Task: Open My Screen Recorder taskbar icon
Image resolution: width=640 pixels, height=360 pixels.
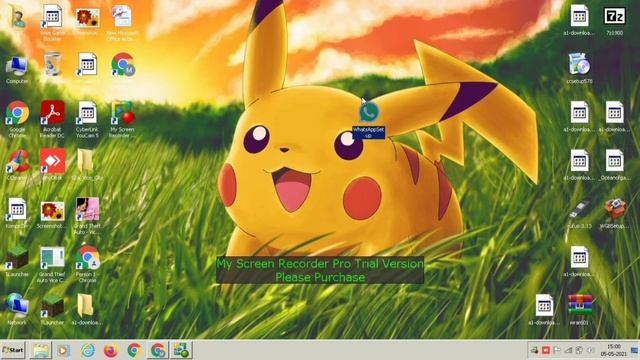Action: click(x=181, y=350)
